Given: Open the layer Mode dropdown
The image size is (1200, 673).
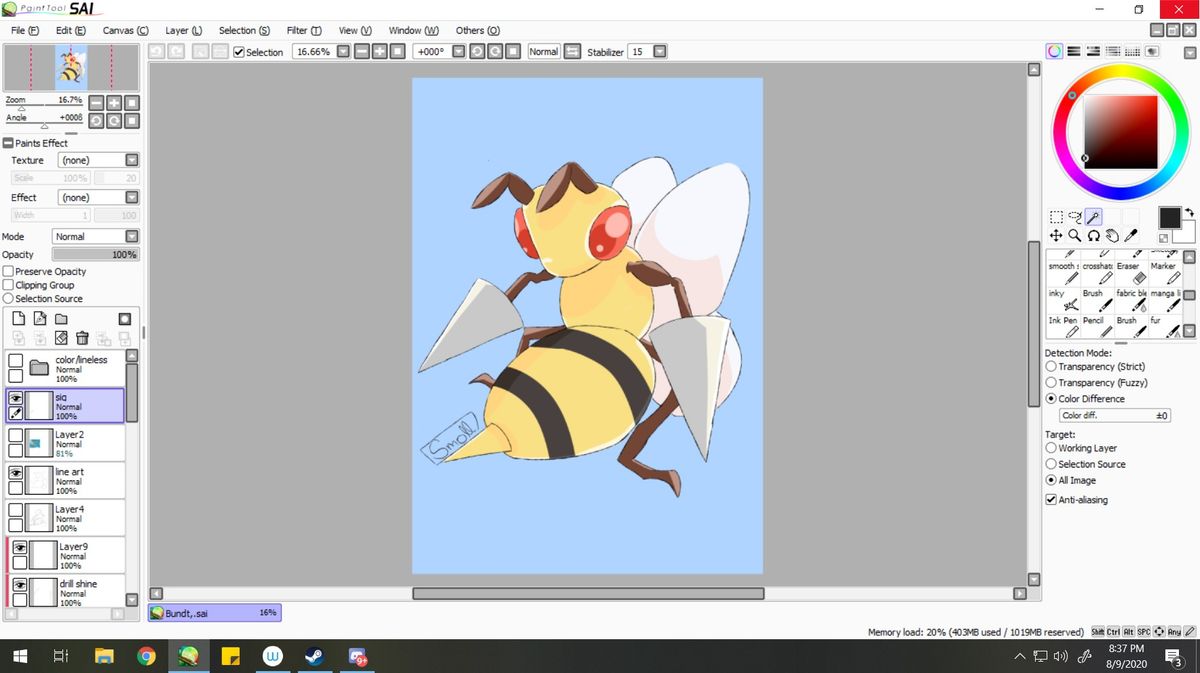Looking at the screenshot, I should pos(132,237).
